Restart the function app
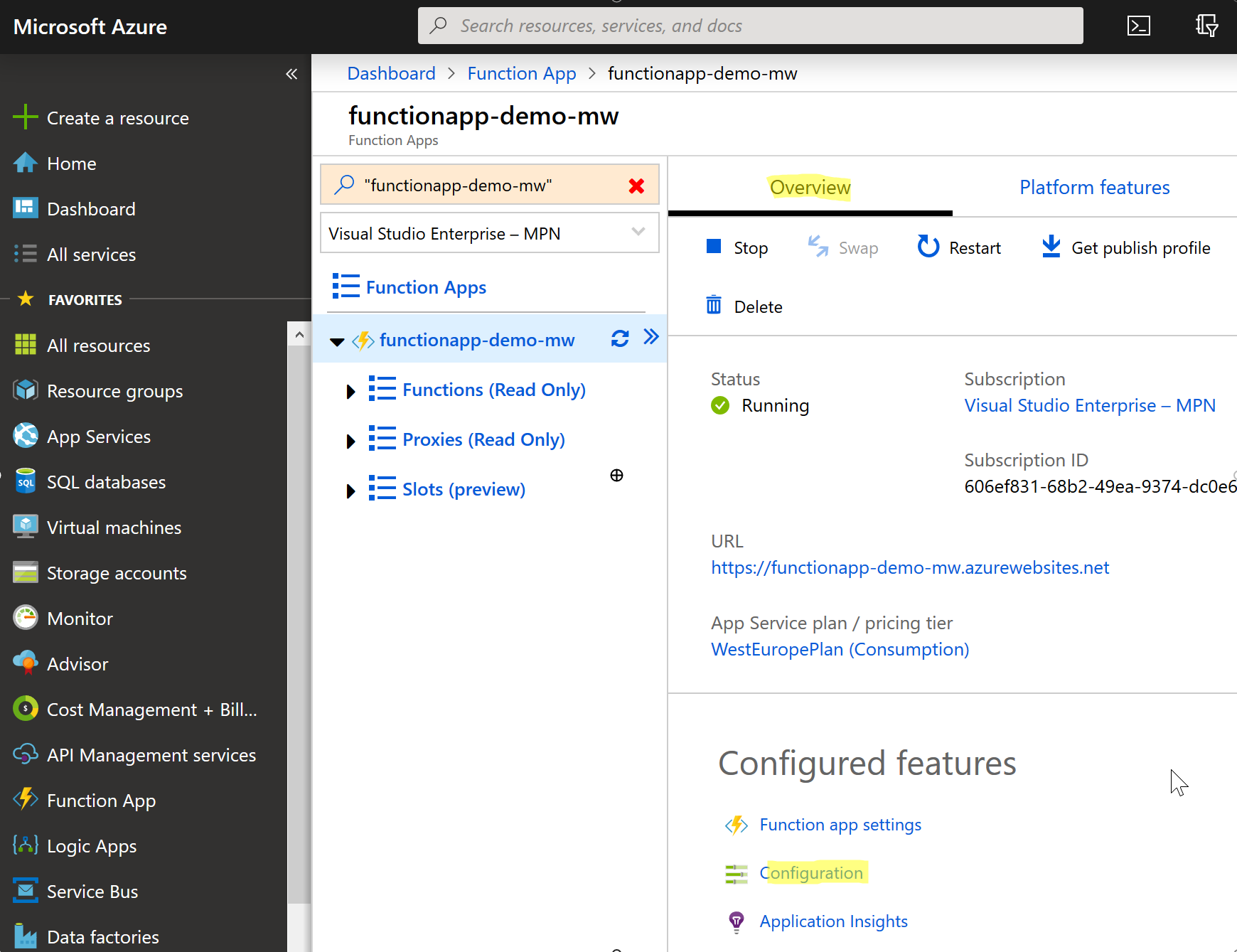1237x952 pixels. [958, 247]
